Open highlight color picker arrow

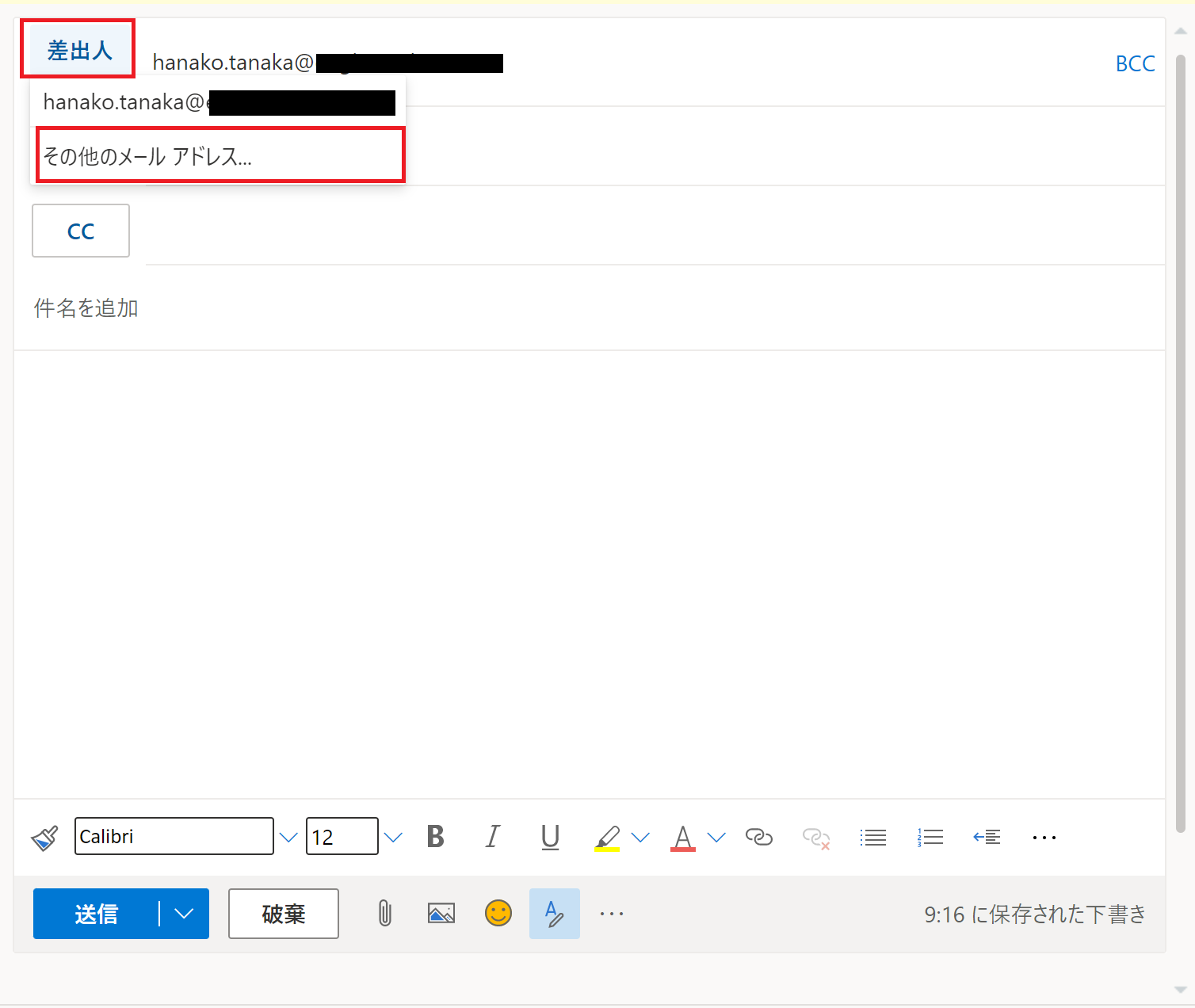(640, 838)
